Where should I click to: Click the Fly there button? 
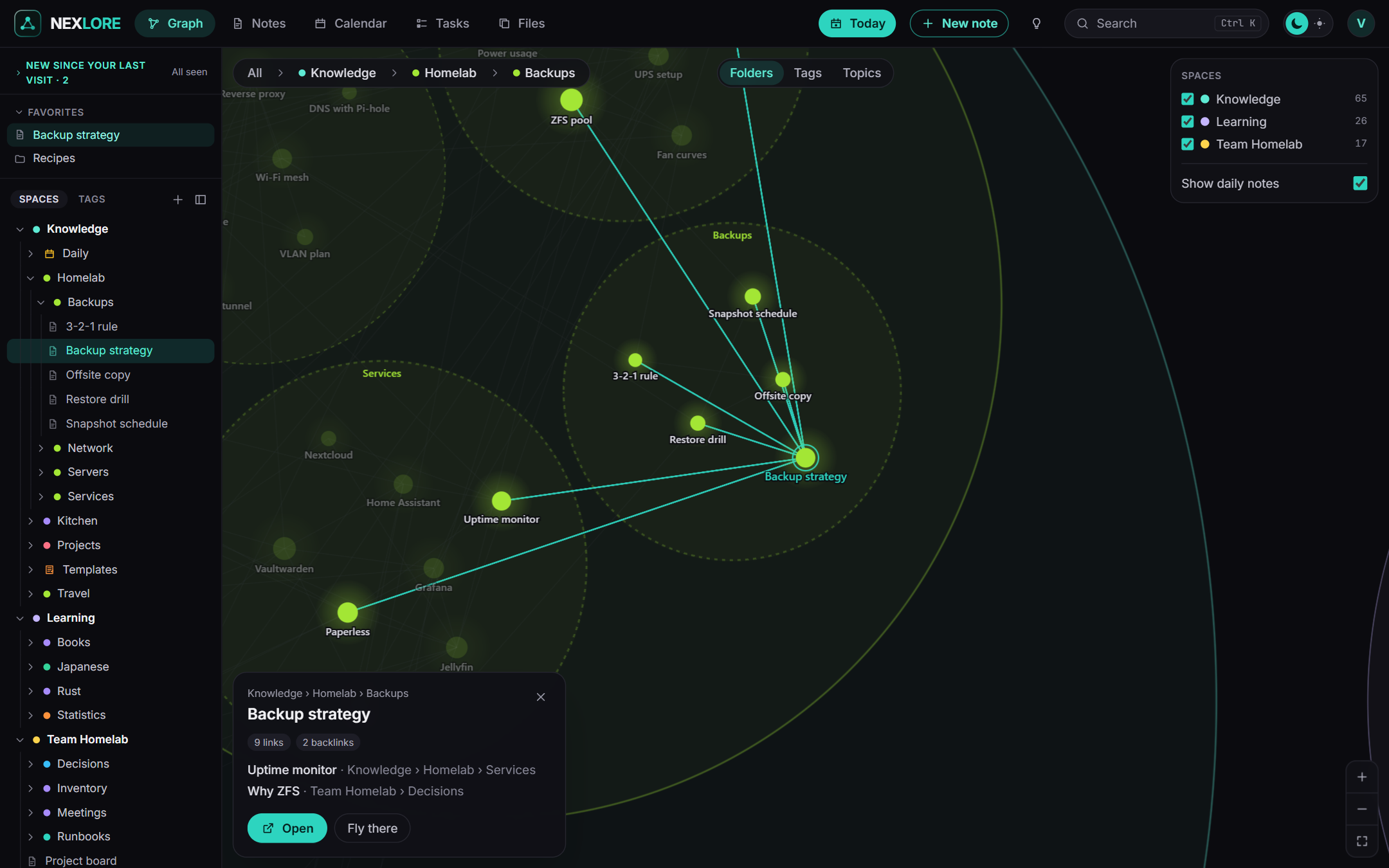click(372, 828)
